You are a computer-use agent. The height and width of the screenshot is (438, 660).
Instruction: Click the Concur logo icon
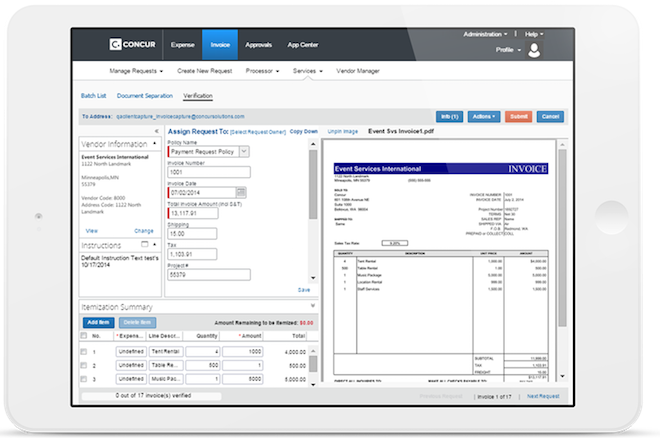tap(115, 45)
